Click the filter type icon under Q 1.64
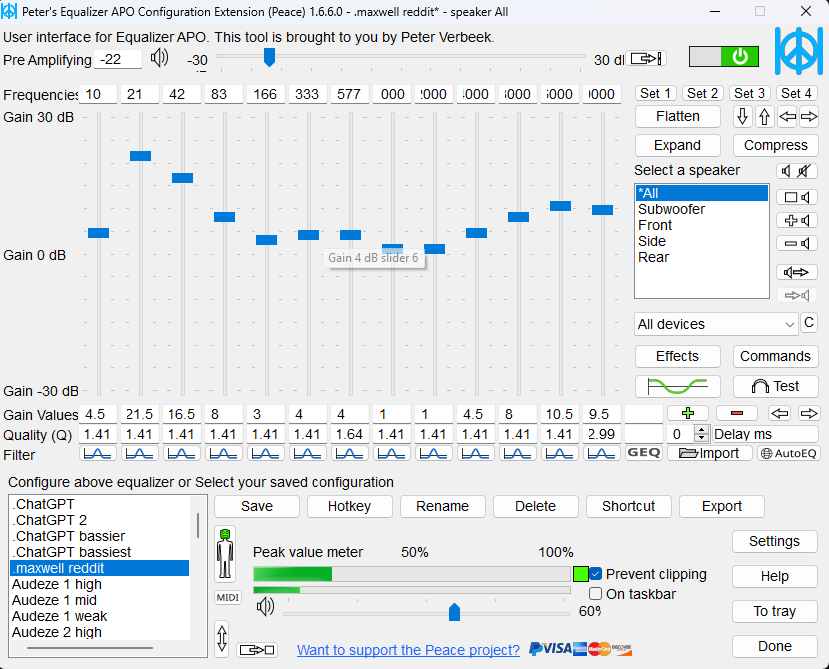Screen dimensions: 829x669 349,453
